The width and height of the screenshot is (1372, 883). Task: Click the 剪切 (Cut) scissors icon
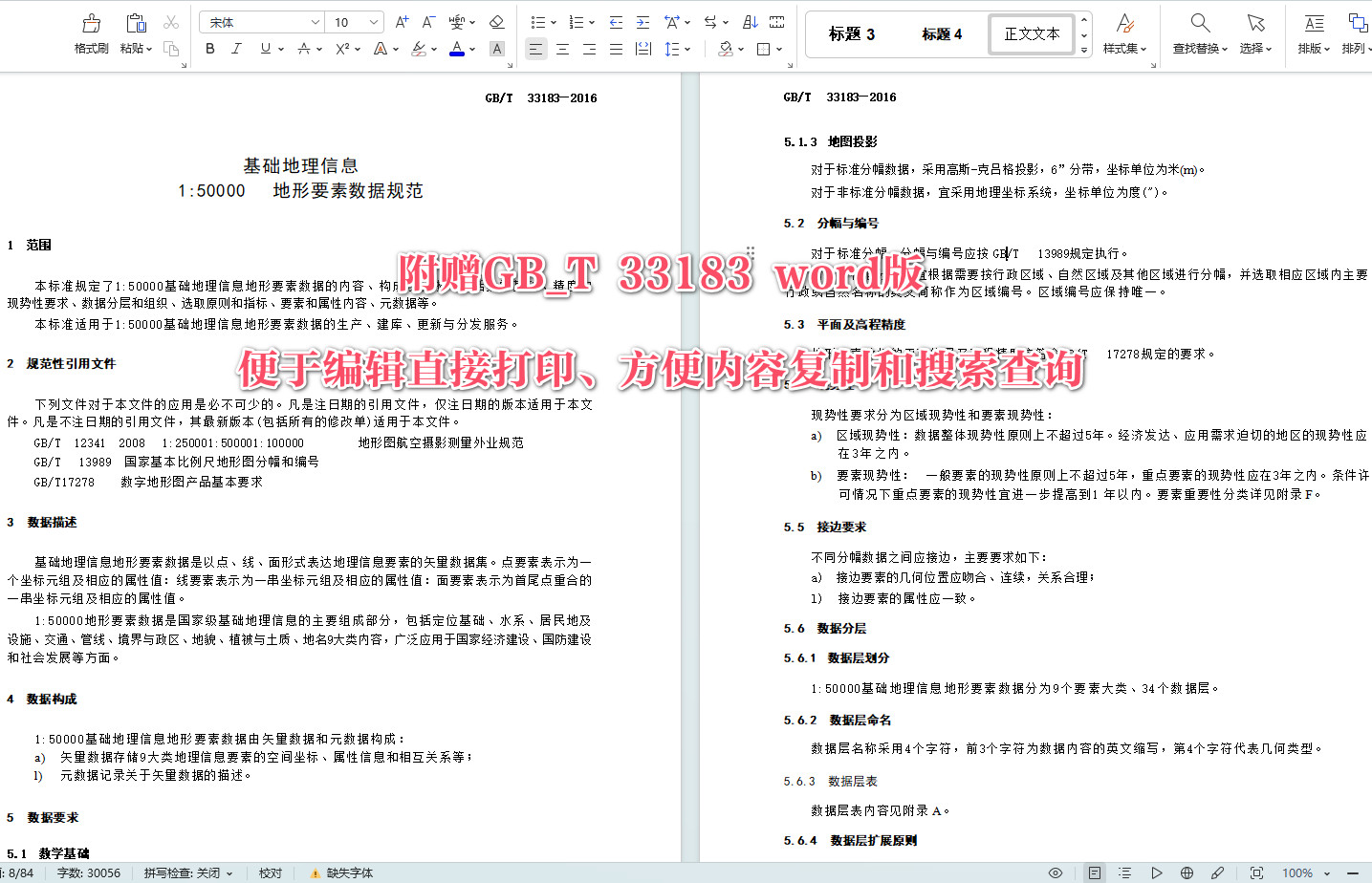(170, 21)
